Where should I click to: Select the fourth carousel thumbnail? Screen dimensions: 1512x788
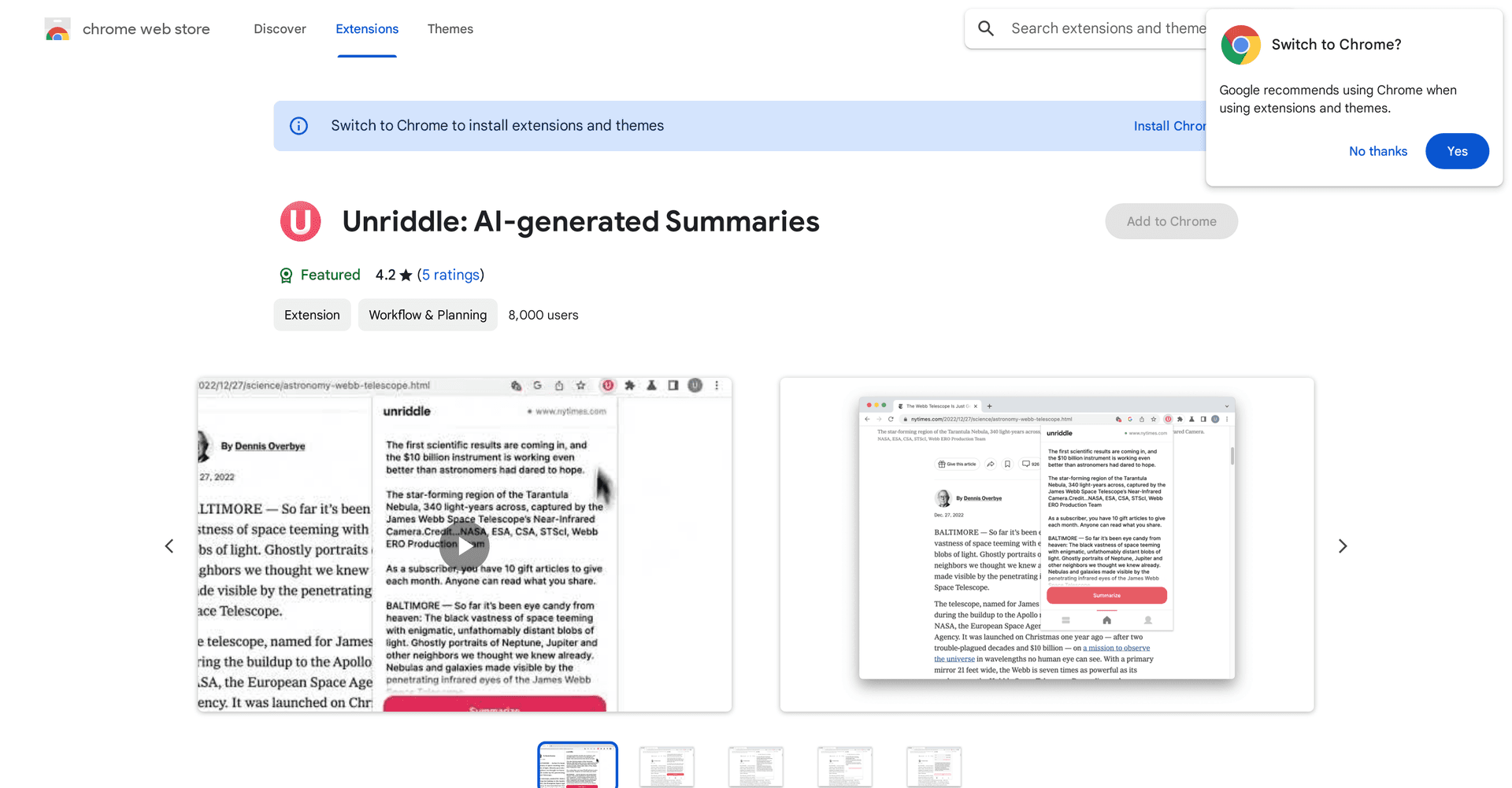point(845,766)
